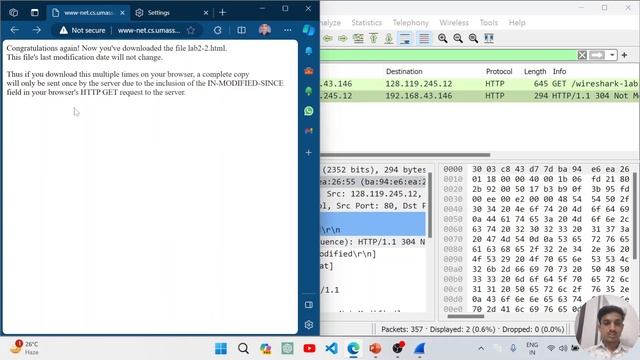Add page to favorites star
The image size is (640, 360).
(x=191, y=30)
